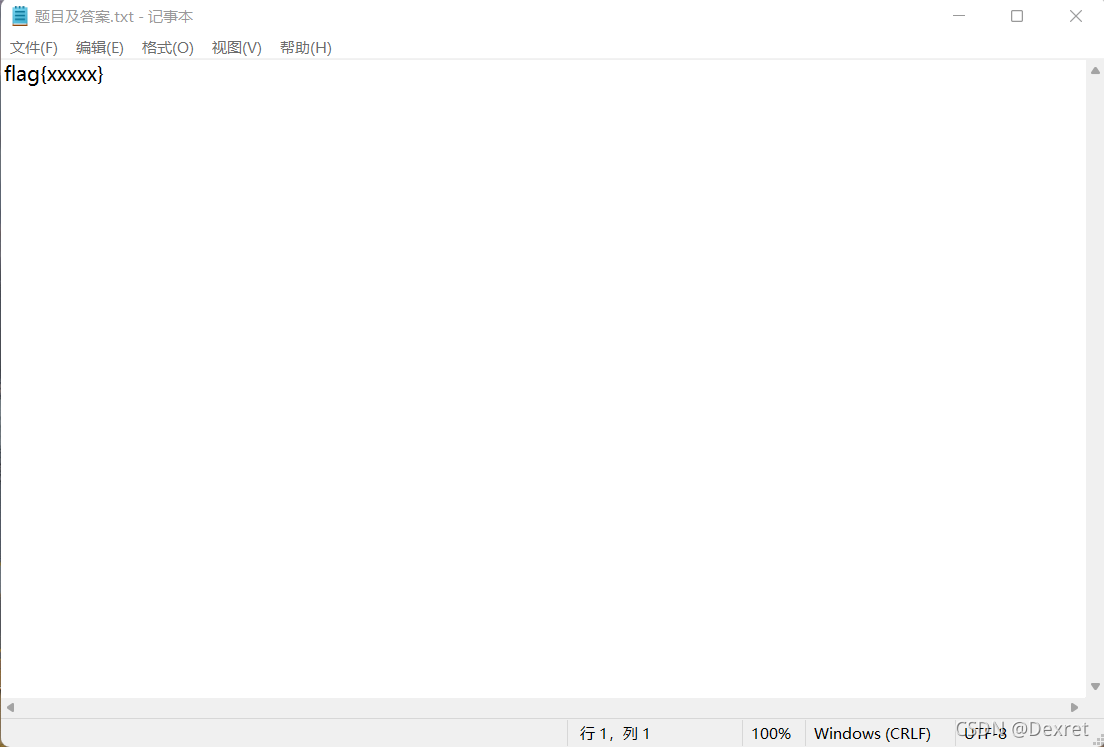This screenshot has height=747, width=1104.
Task: Open the 文件(F) menu
Action: tap(34, 48)
